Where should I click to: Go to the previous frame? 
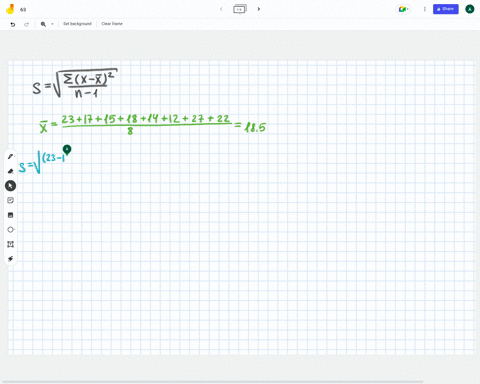221,9
